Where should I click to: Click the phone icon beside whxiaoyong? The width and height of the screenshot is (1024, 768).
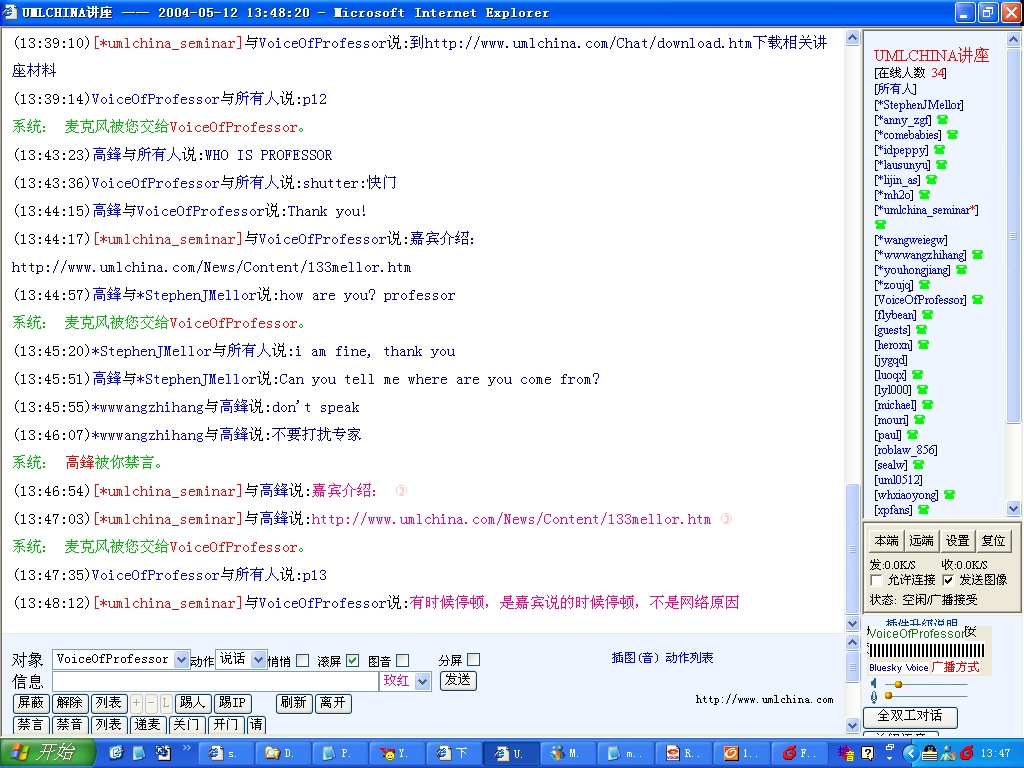tap(950, 496)
